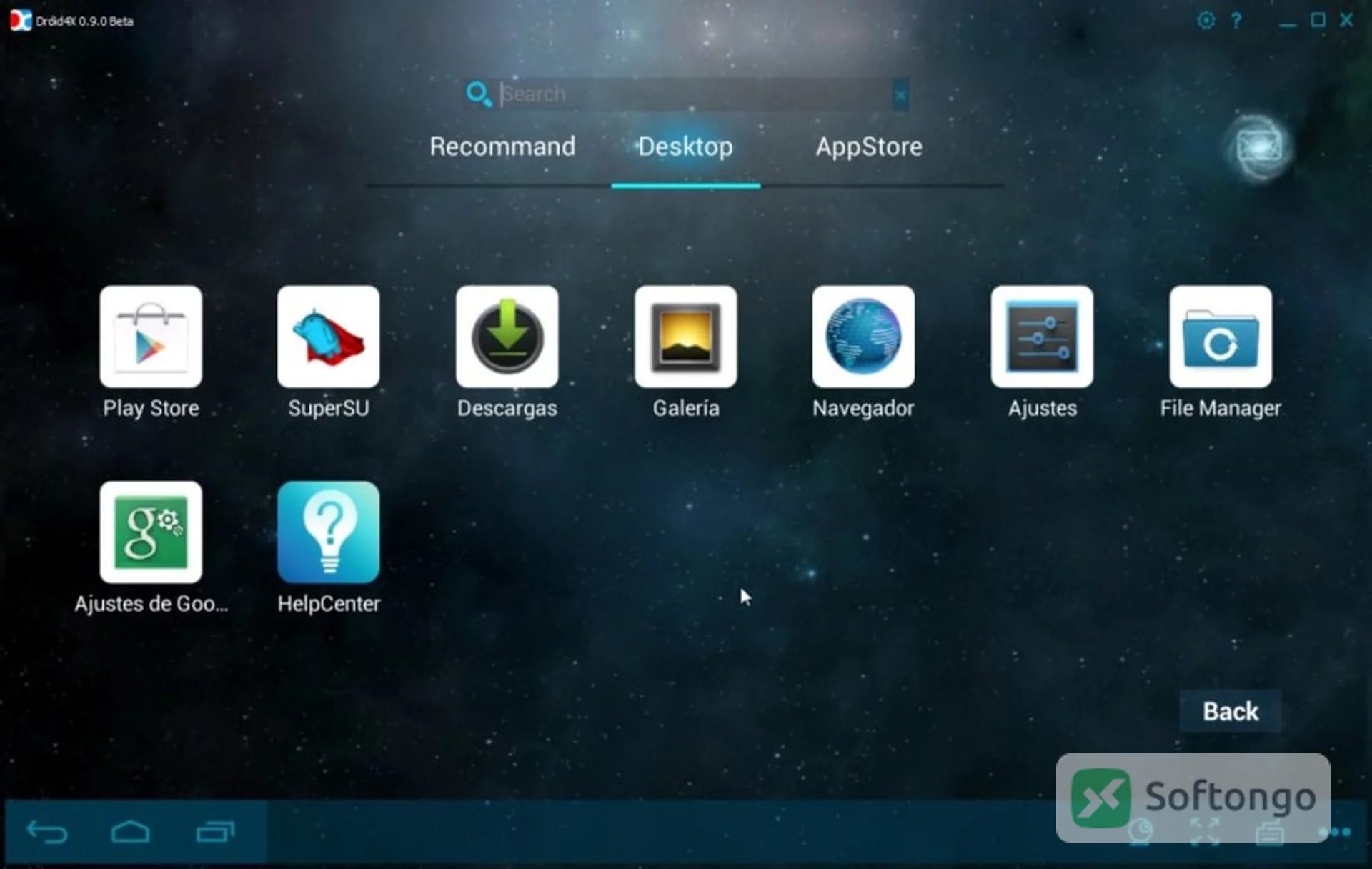Select the Desktop tab
Screen dimensions: 1372x869
pos(685,147)
